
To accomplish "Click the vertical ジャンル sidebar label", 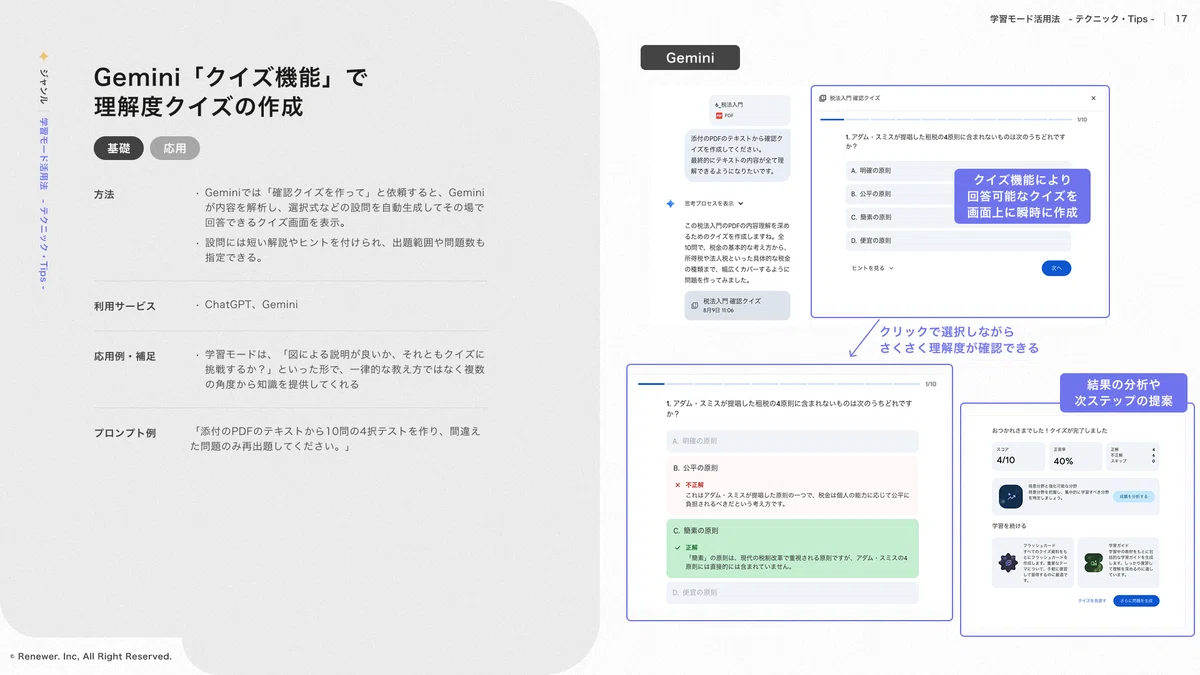I will (43, 85).
